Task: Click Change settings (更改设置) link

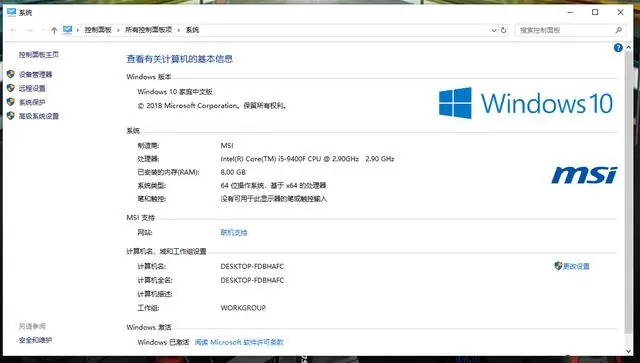Action: coord(576,266)
